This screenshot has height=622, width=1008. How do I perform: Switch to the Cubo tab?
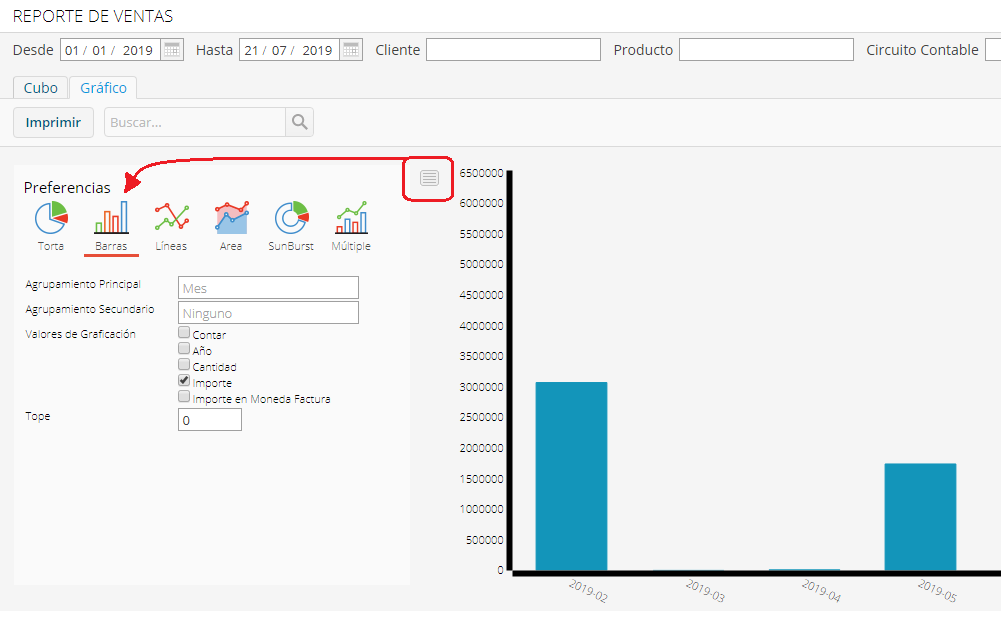40,88
